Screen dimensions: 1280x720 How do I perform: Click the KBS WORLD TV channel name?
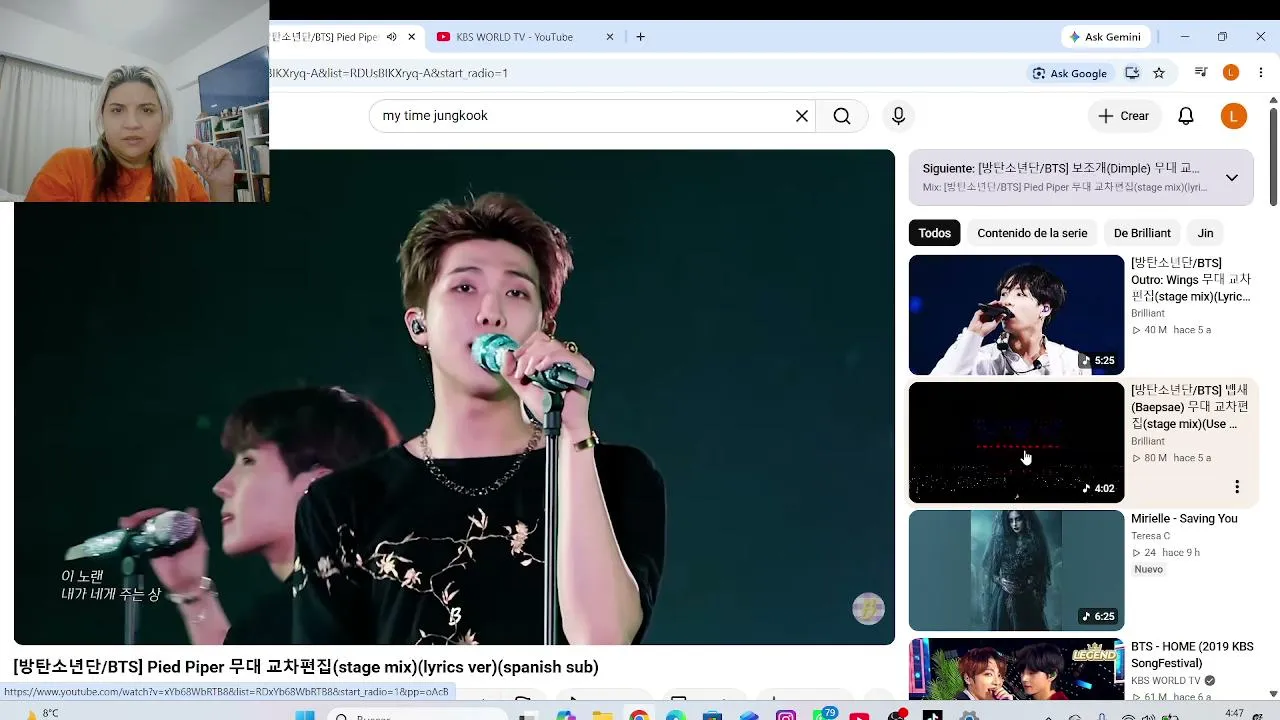click(x=1166, y=681)
